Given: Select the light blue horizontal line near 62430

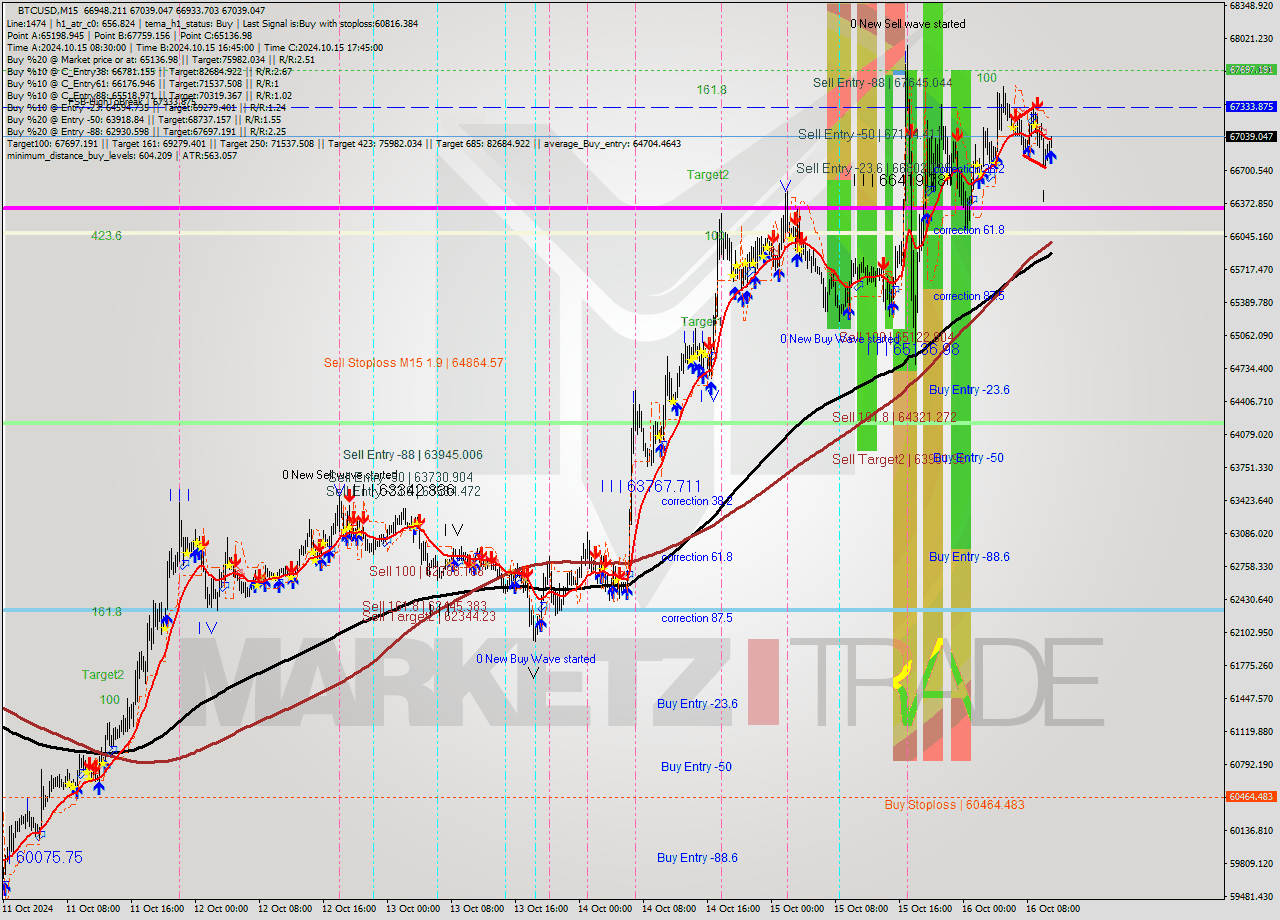Looking at the screenshot, I should 611,610.
